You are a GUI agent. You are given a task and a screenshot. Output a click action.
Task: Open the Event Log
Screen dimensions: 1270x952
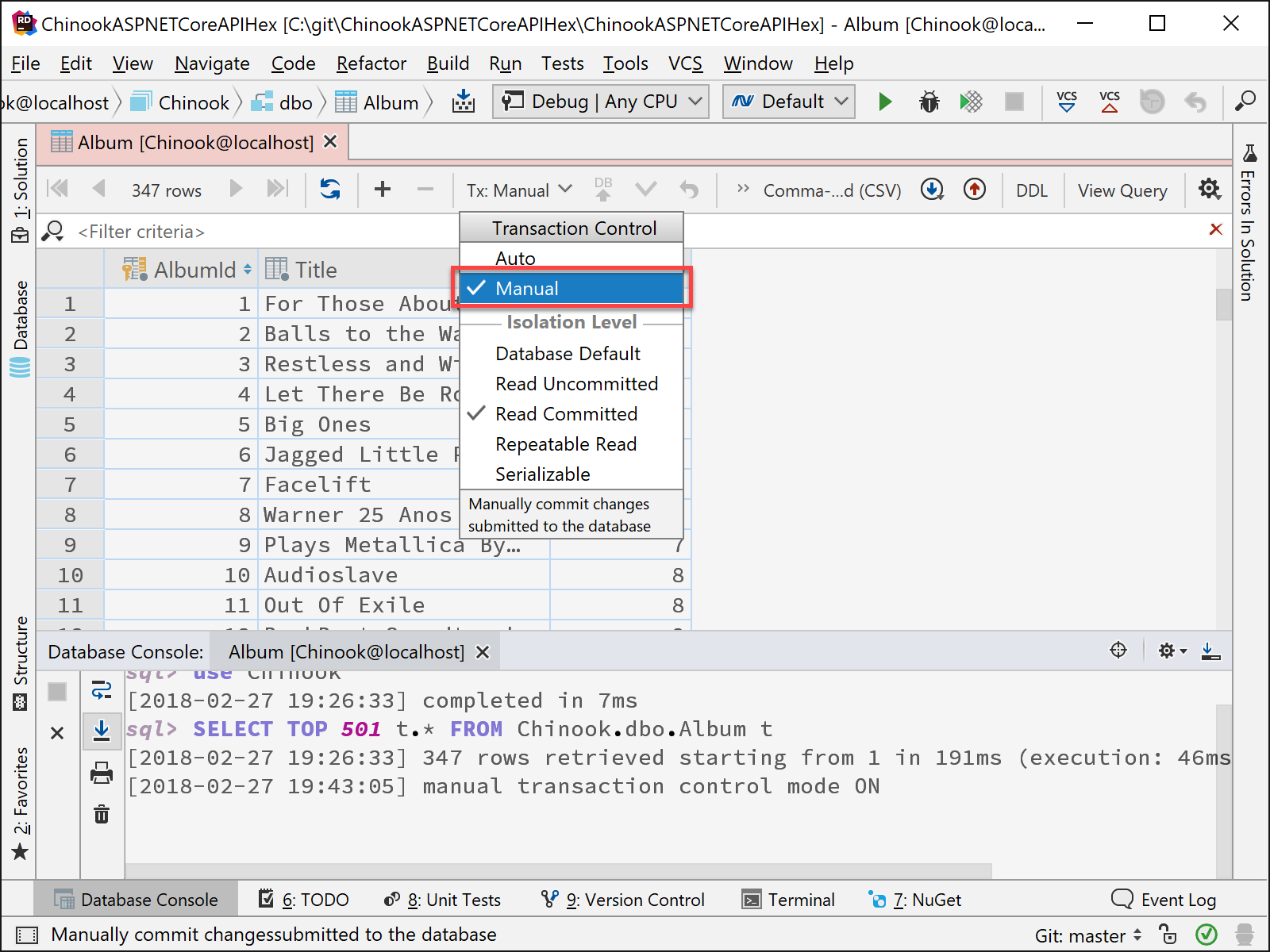click(x=1164, y=900)
